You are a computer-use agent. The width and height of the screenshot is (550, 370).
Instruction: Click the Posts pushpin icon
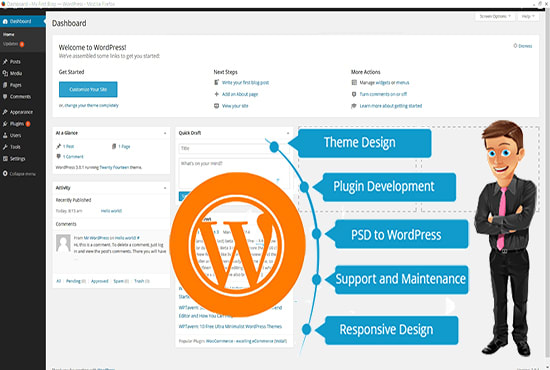click(x=5, y=62)
